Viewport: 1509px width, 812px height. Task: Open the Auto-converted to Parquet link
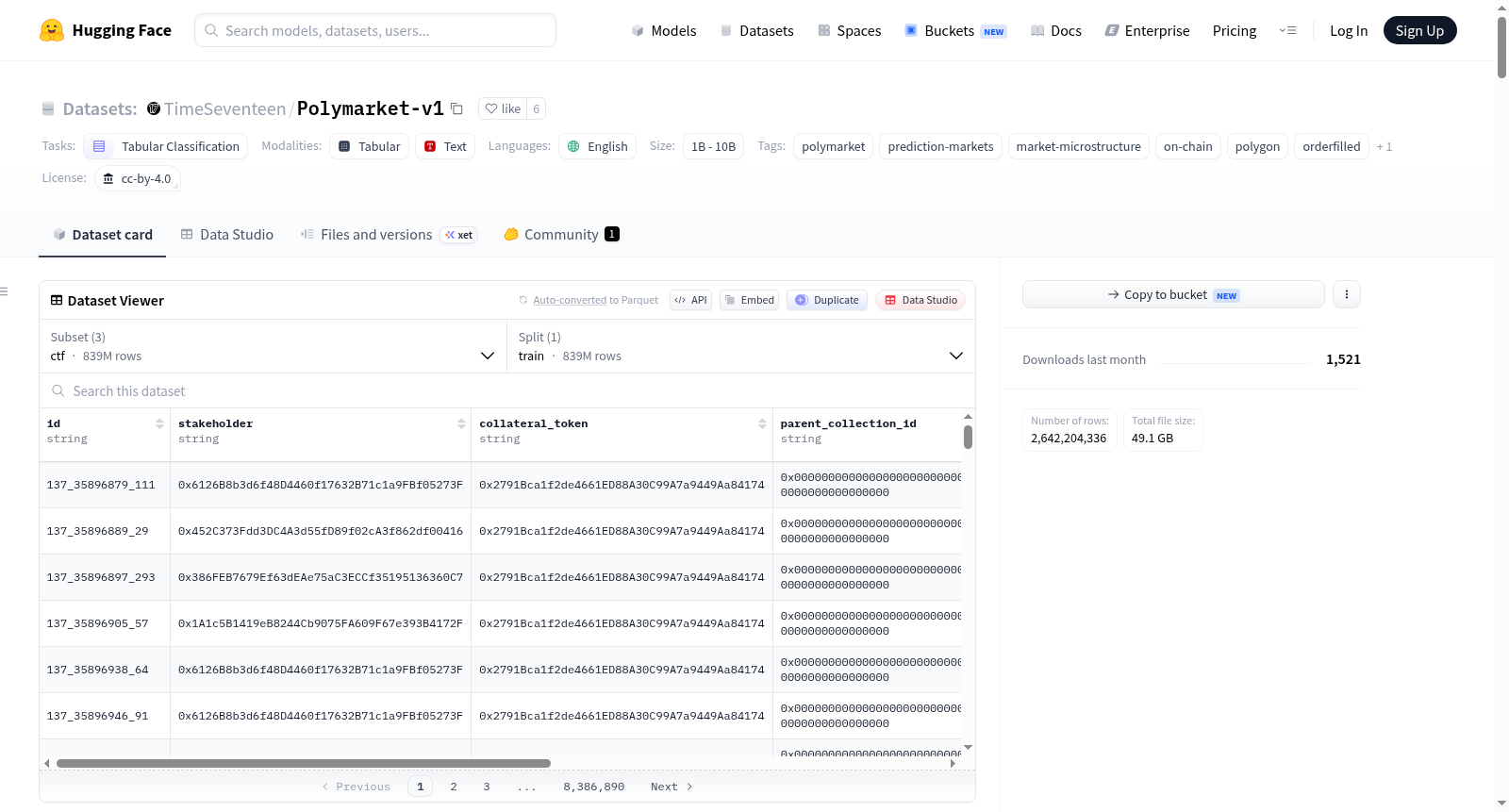[x=570, y=300]
